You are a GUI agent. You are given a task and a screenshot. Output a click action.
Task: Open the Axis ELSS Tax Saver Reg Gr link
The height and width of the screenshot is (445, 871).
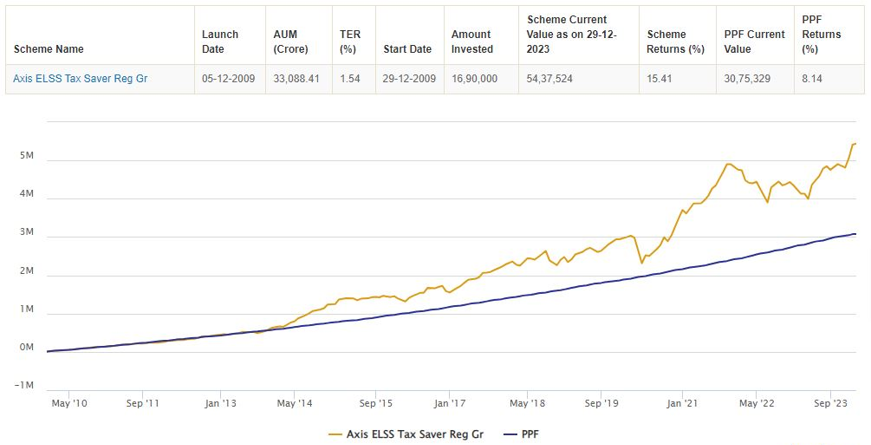80,77
